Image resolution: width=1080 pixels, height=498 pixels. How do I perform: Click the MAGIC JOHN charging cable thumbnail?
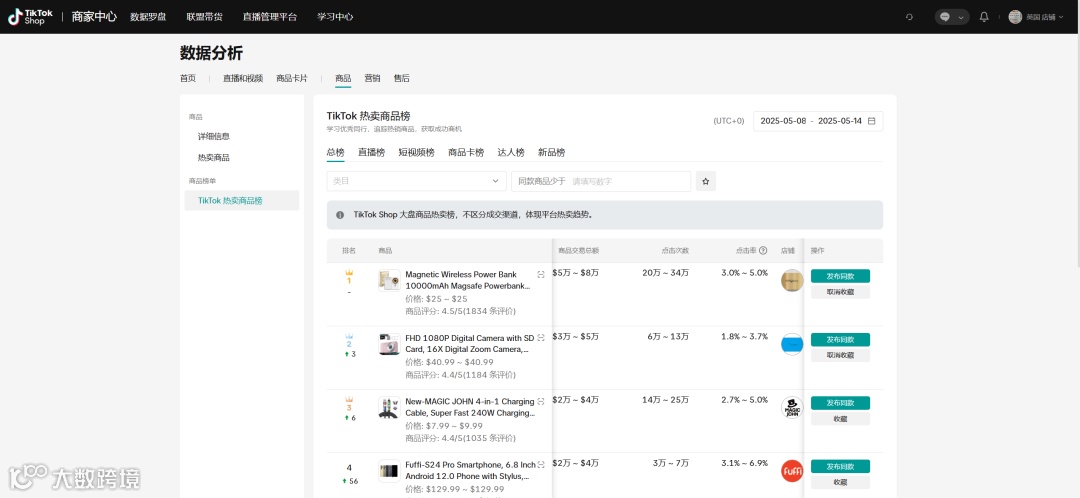click(389, 408)
